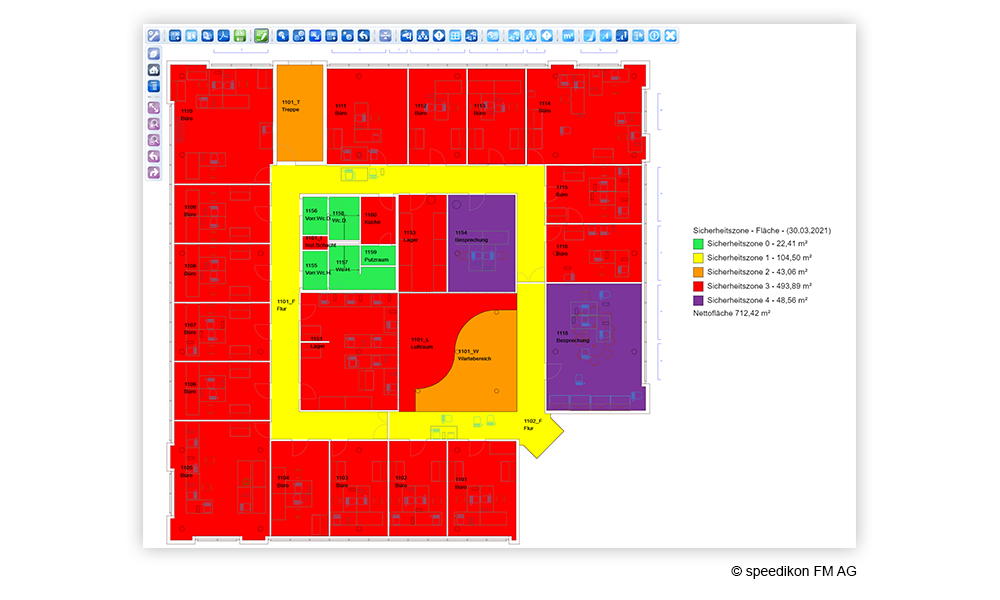Select the green 1159 Putzraum room
Screen dimensions: 1000x600
[x=378, y=256]
